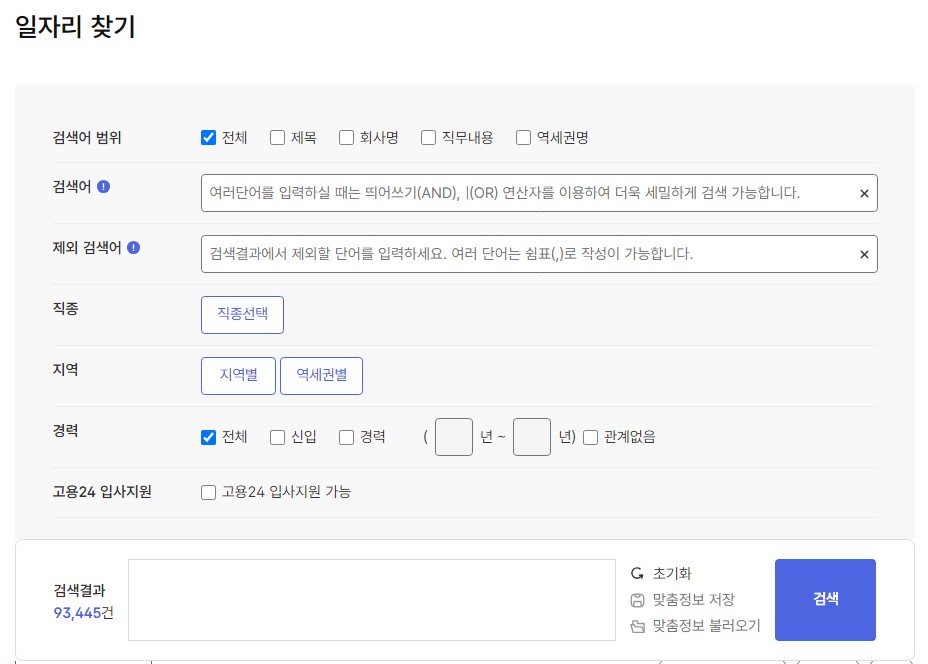Check the 역세권명 checkbox

522,137
